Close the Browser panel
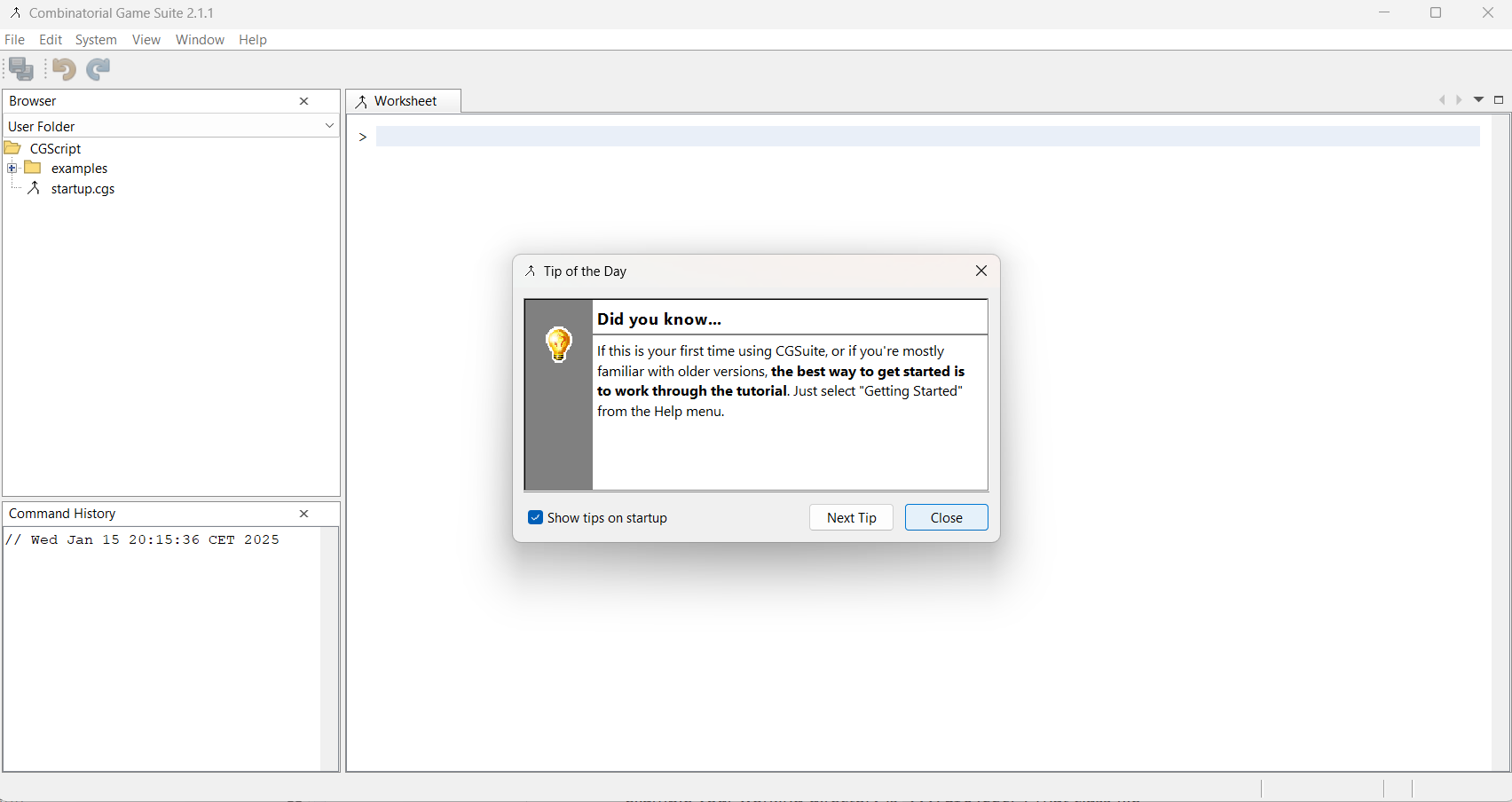Screen dimensions: 1512x802 click(x=304, y=101)
